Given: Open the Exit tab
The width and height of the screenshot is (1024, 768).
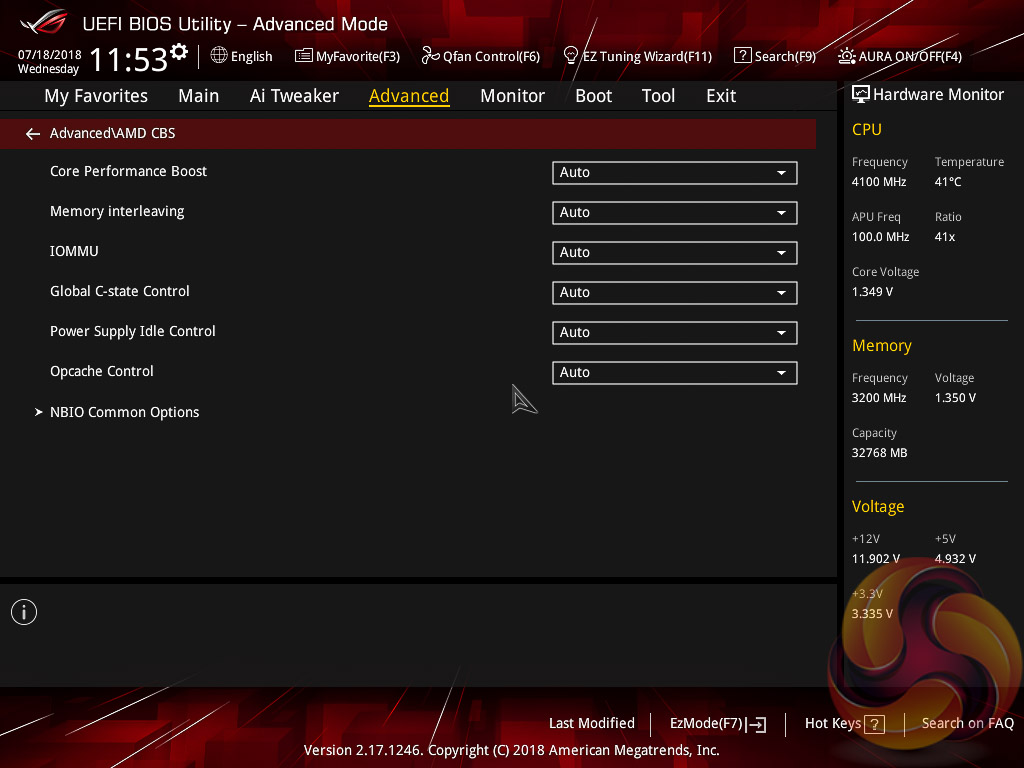Looking at the screenshot, I should tap(721, 96).
